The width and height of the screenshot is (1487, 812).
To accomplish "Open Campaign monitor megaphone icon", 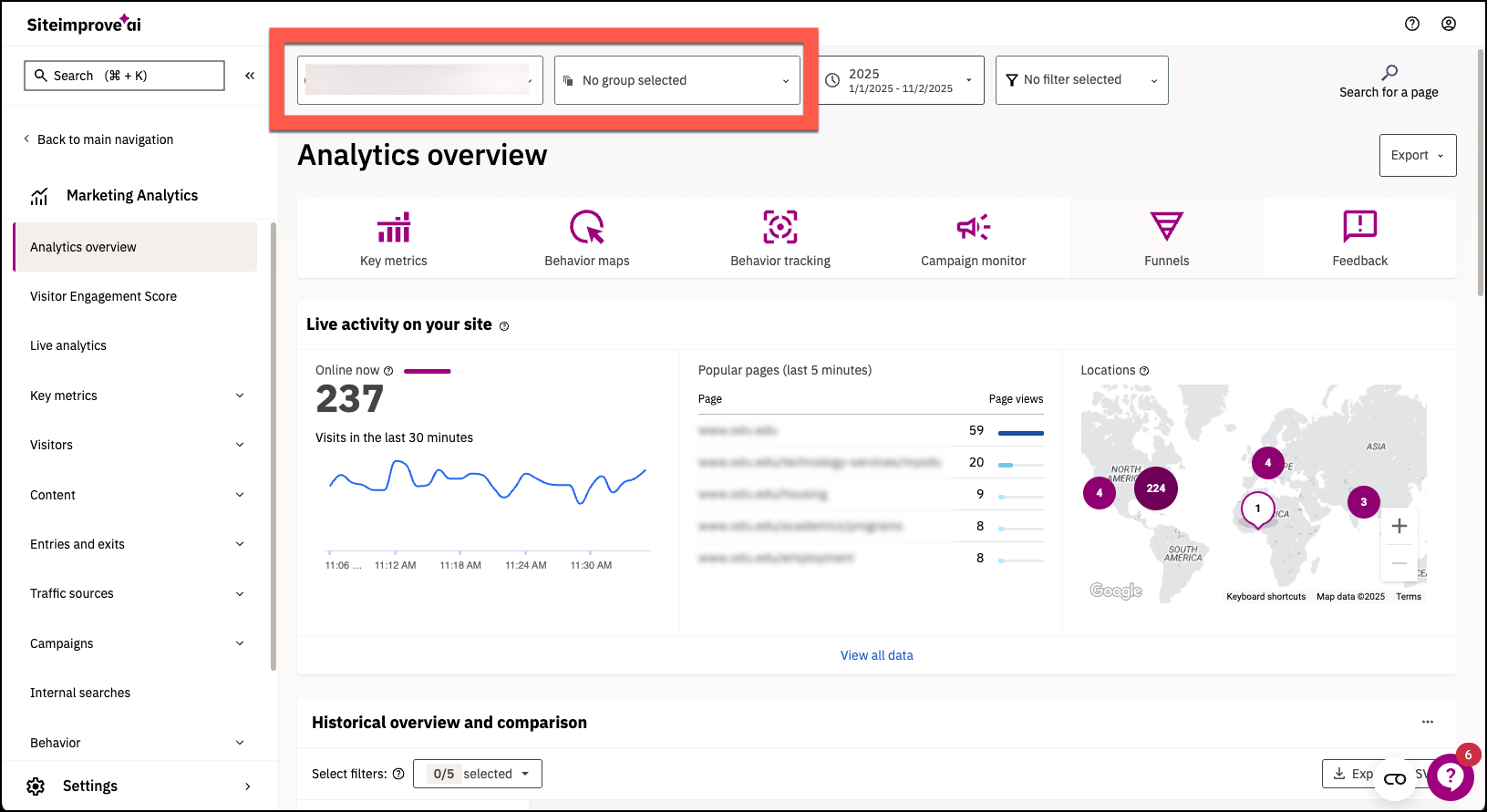I will click(974, 227).
